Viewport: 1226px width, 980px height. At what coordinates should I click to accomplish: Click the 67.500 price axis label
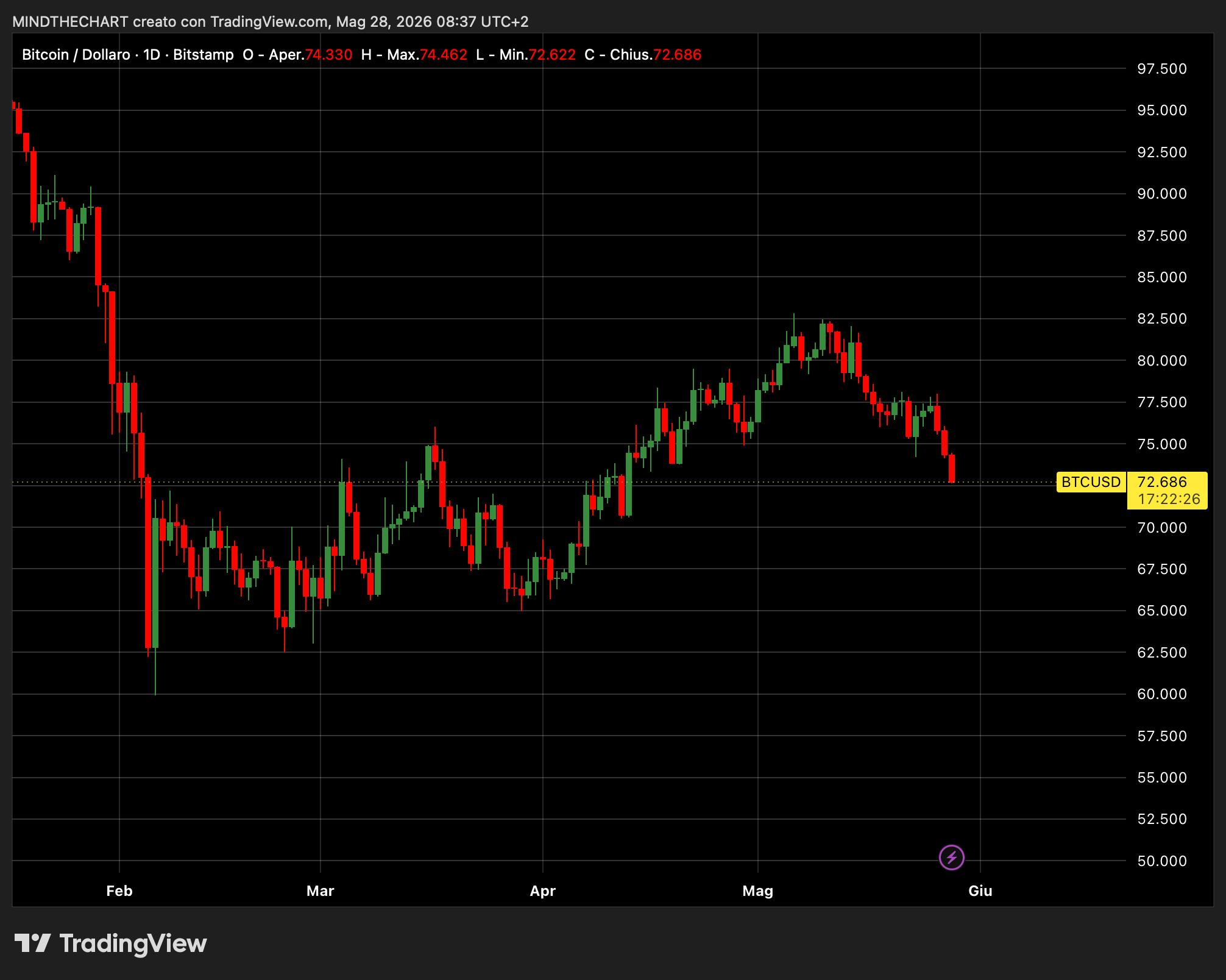pyautogui.click(x=1162, y=569)
